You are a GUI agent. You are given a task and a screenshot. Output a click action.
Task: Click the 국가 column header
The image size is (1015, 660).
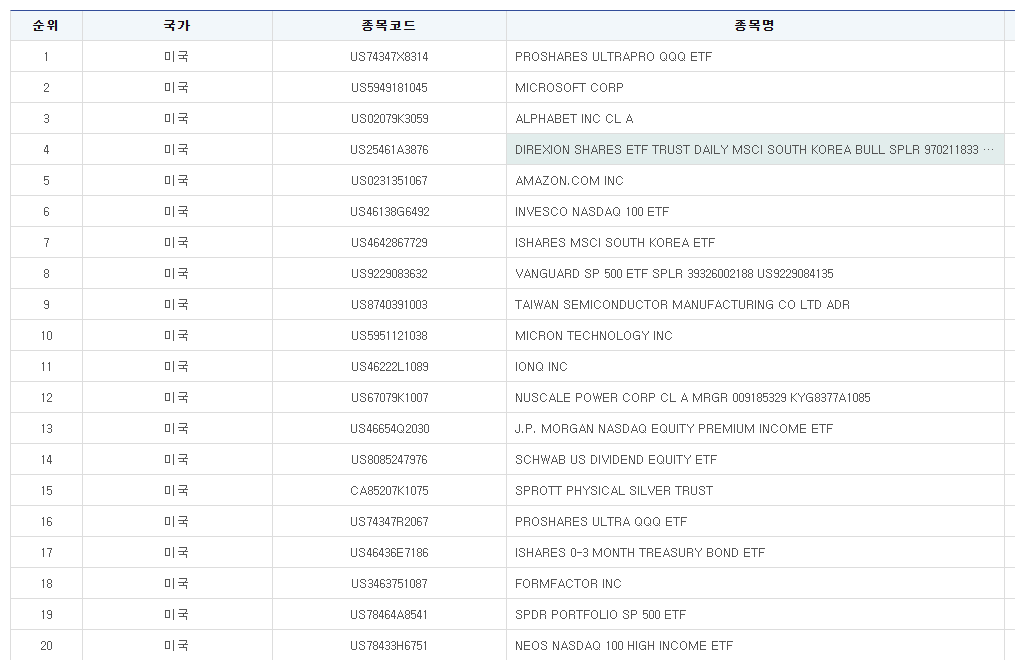(x=177, y=25)
